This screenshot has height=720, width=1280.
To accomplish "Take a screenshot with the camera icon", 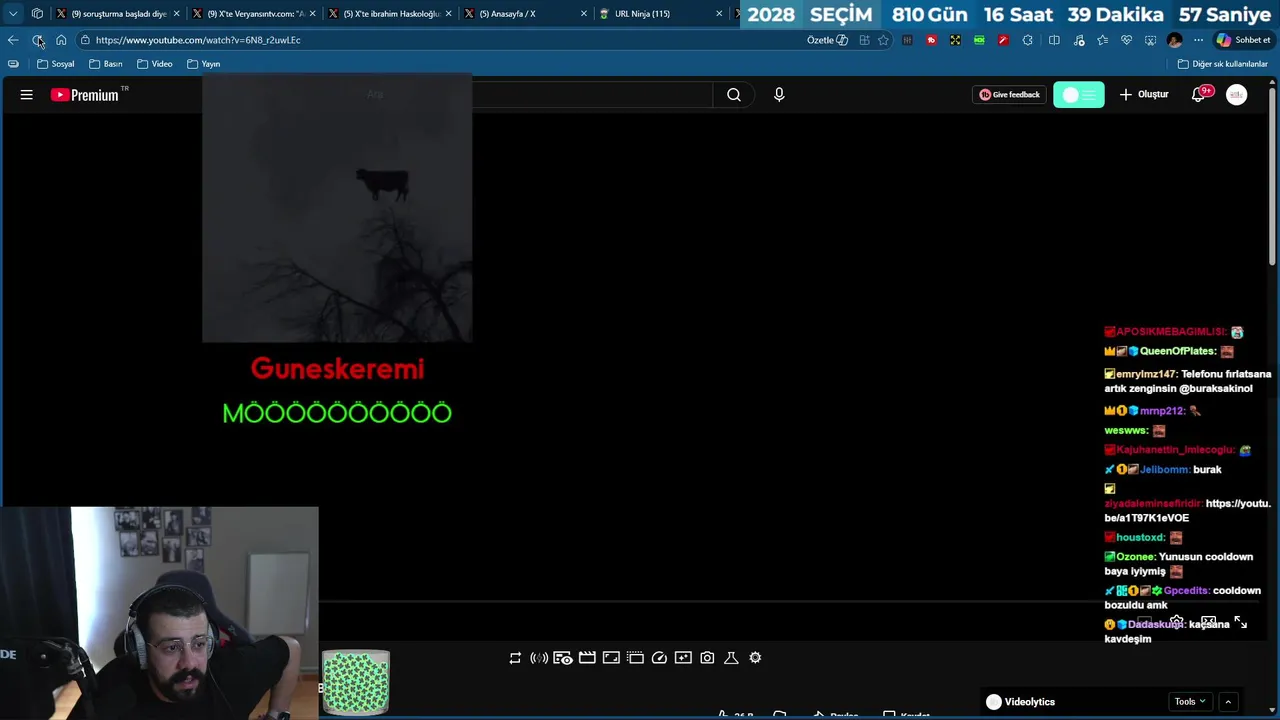I will click(707, 658).
